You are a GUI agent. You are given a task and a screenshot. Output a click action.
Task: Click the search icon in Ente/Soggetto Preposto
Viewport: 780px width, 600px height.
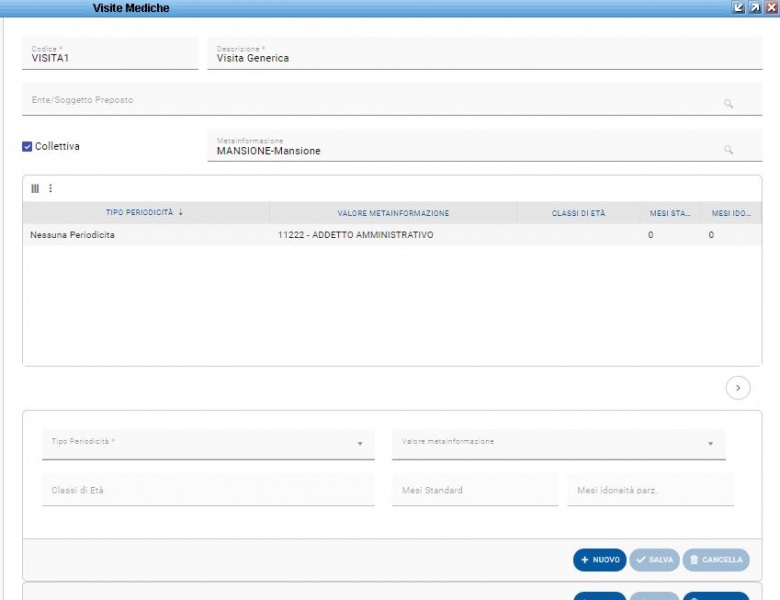pyautogui.click(x=729, y=104)
